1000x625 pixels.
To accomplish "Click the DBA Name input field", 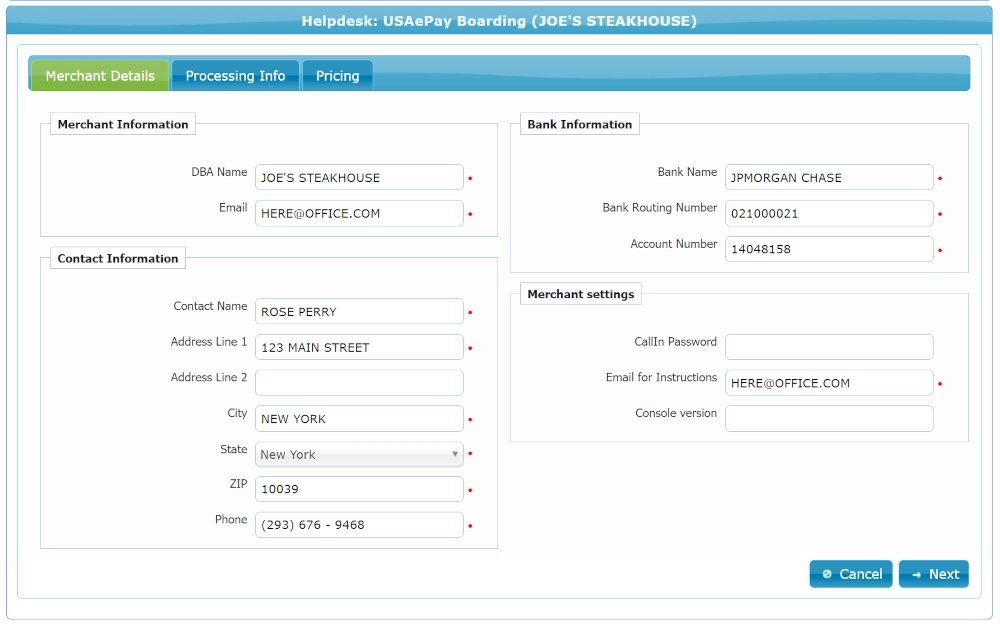I will [x=359, y=178].
